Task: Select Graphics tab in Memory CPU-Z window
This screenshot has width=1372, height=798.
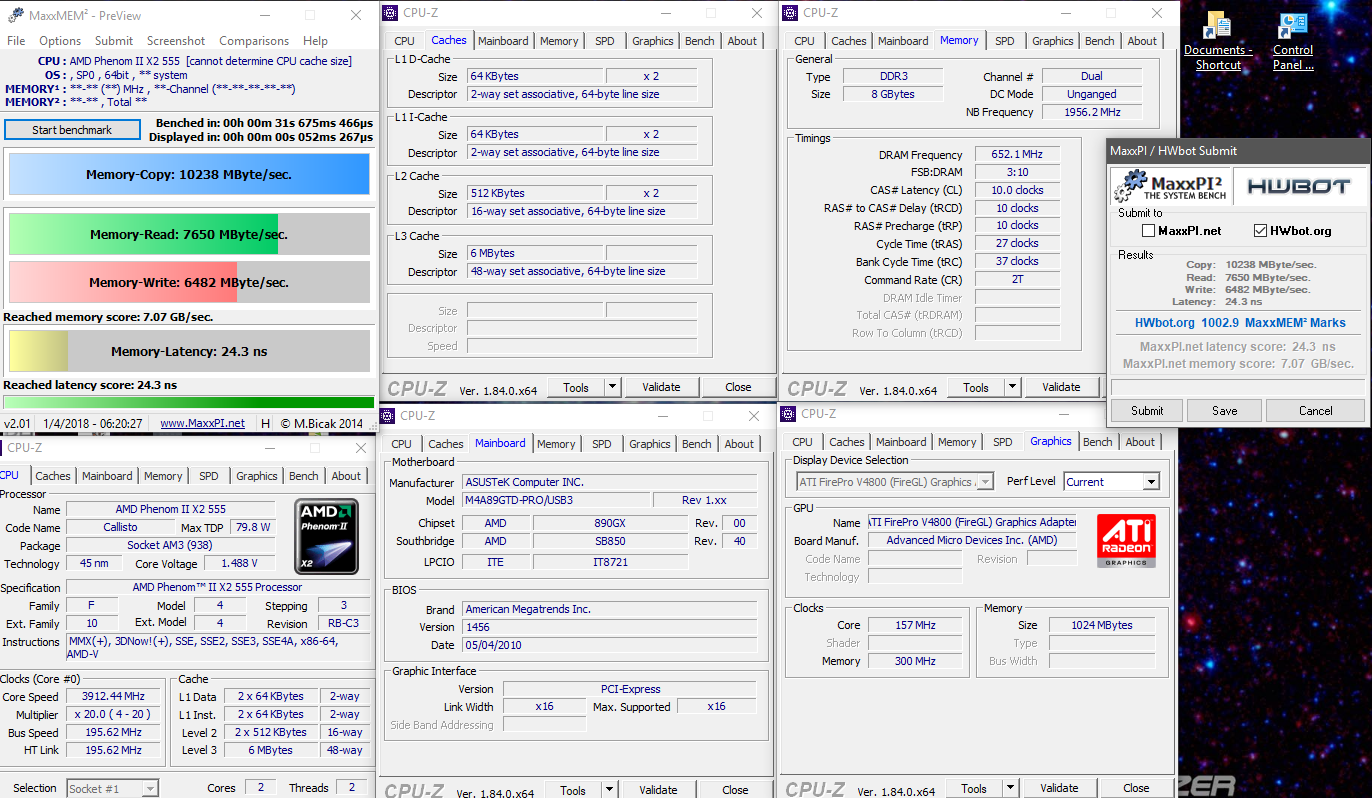Action: pyautogui.click(x=1053, y=41)
